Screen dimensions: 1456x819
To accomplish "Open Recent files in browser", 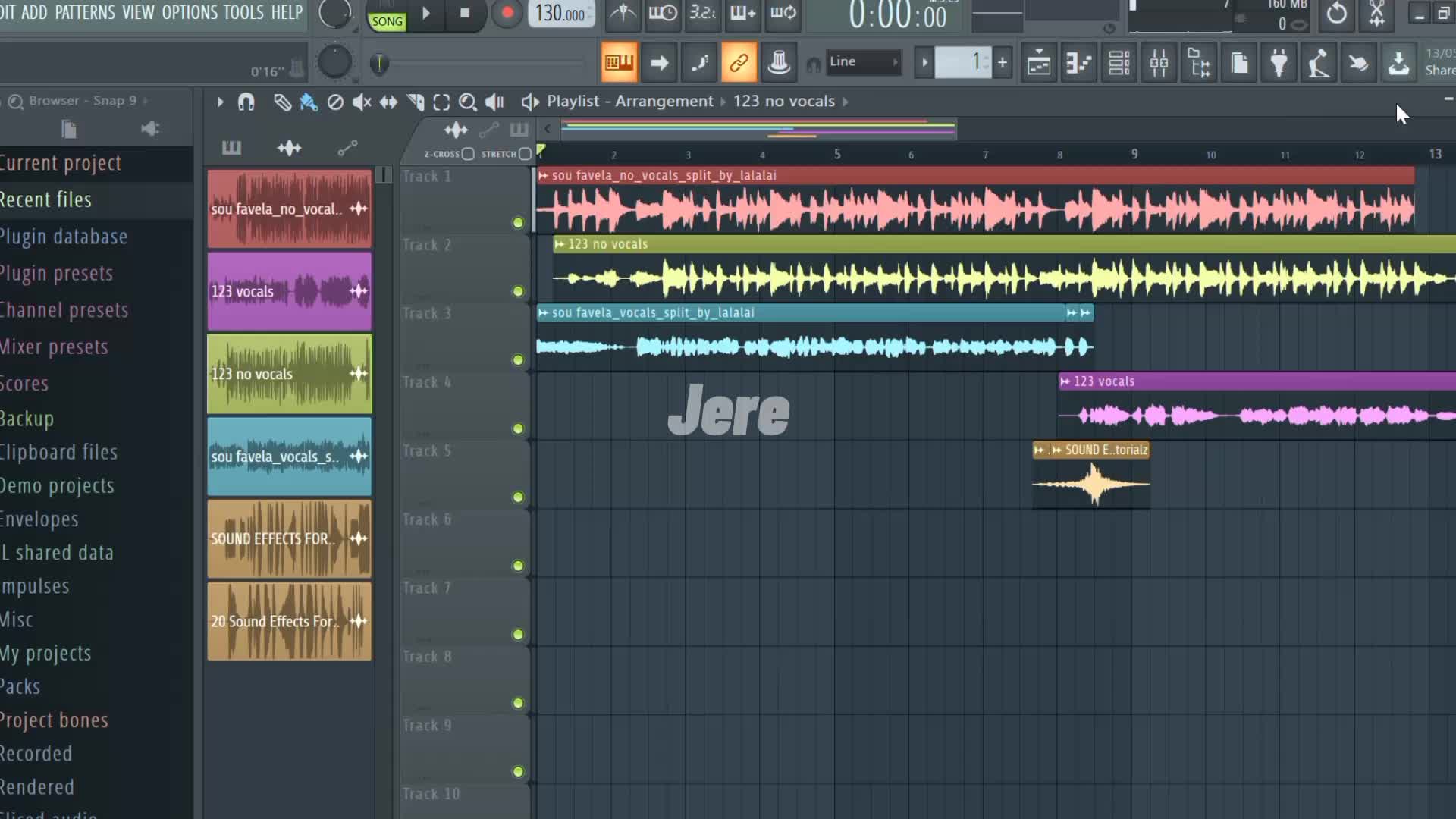I will click(45, 199).
